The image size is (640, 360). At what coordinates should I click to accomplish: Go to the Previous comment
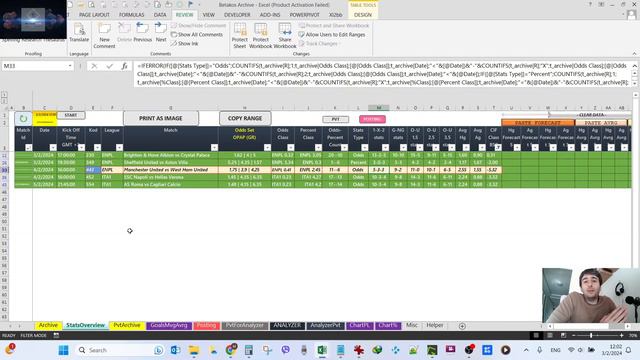pyautogui.click(x=142, y=33)
